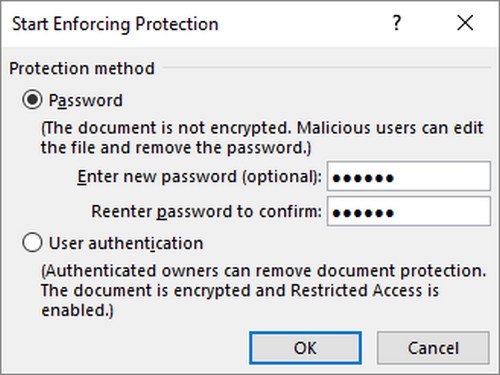Click the masked dots in the confirm password field
The width and height of the screenshot is (500, 375).
(x=363, y=213)
